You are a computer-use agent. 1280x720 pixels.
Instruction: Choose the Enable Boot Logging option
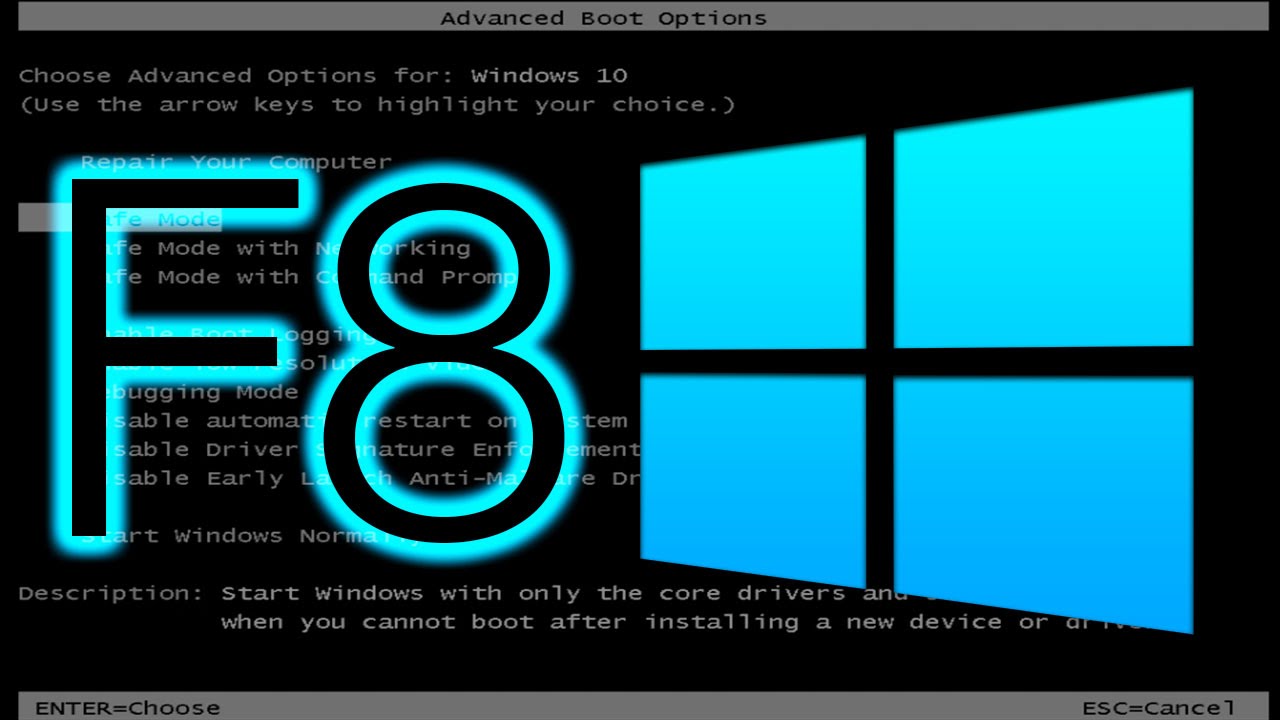click(228, 334)
